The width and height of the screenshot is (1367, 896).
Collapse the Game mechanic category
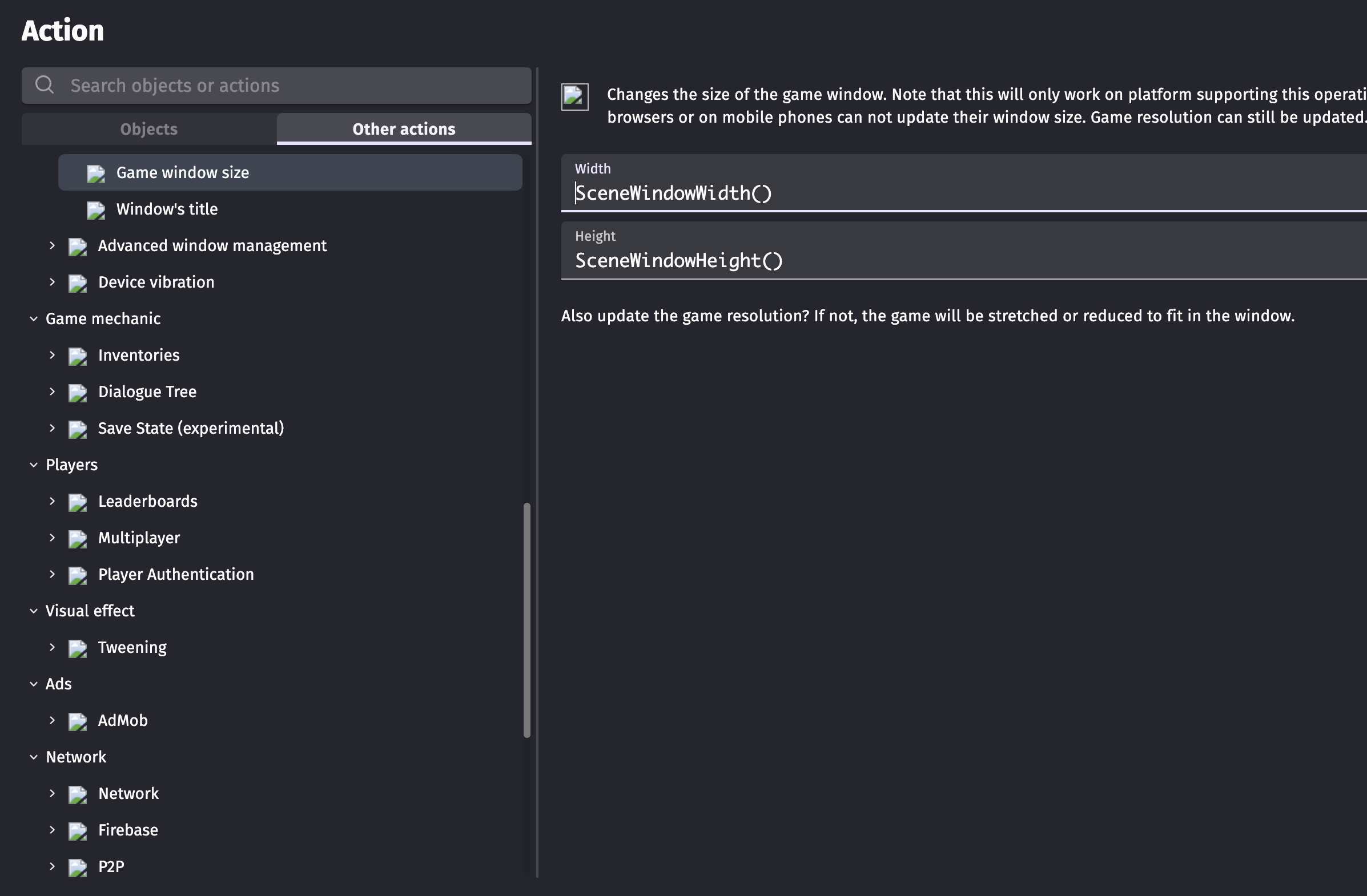tap(34, 319)
